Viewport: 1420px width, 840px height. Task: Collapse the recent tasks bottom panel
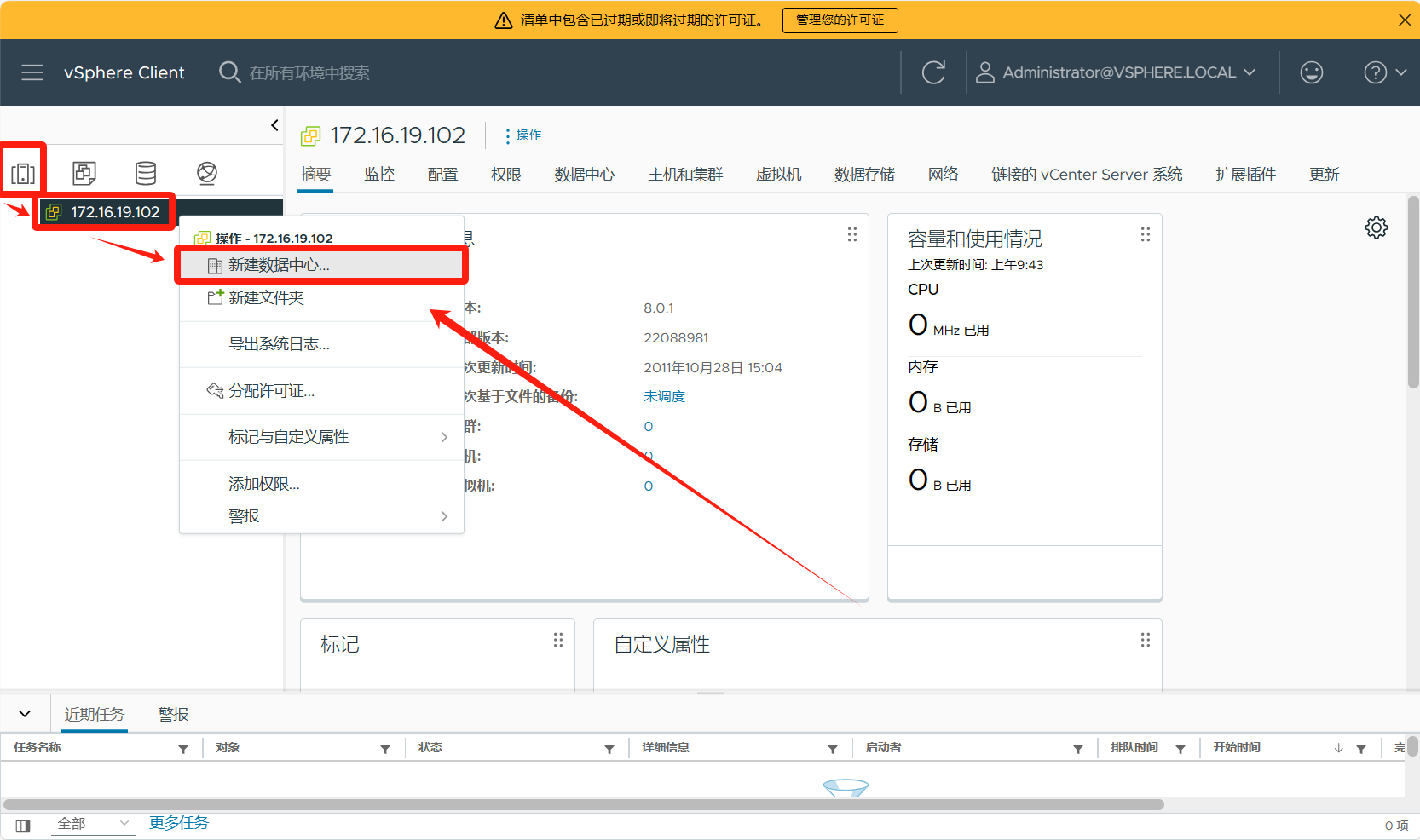(25, 714)
